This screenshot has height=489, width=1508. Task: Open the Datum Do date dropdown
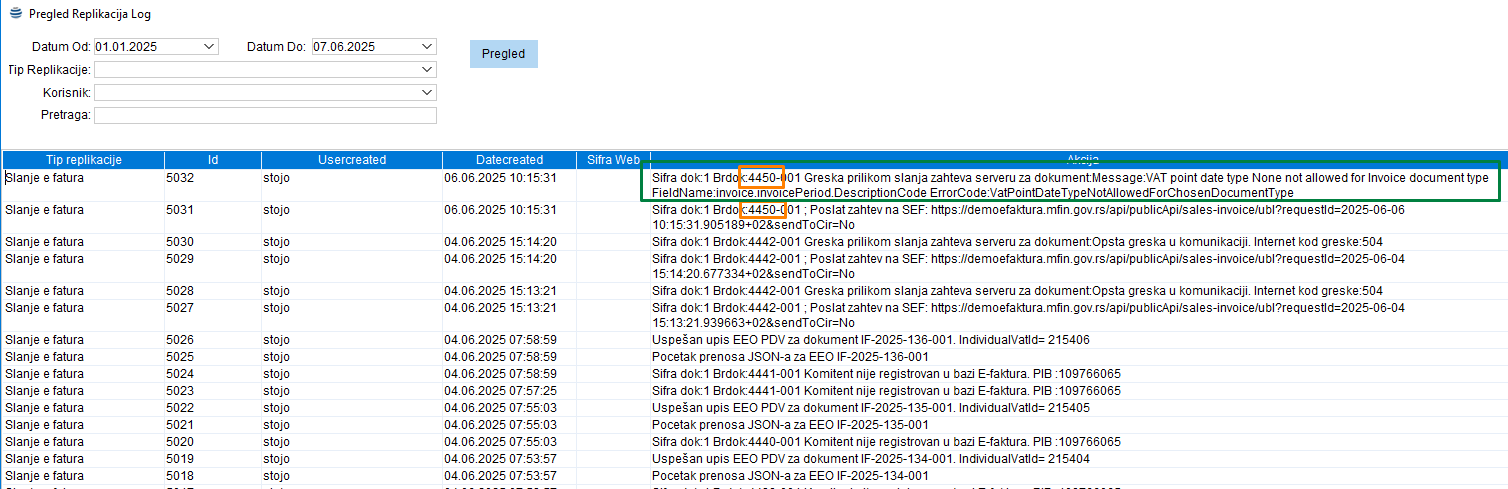428,46
